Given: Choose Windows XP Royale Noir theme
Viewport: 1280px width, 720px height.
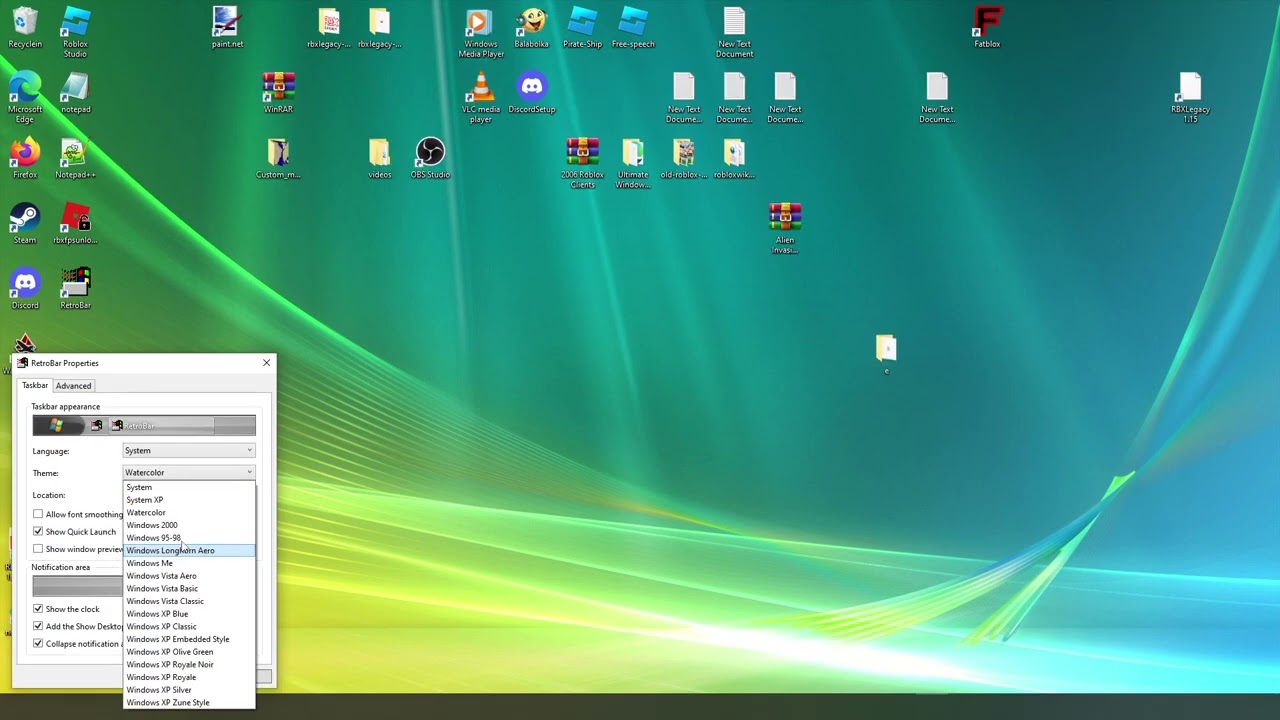Looking at the screenshot, I should [189, 664].
